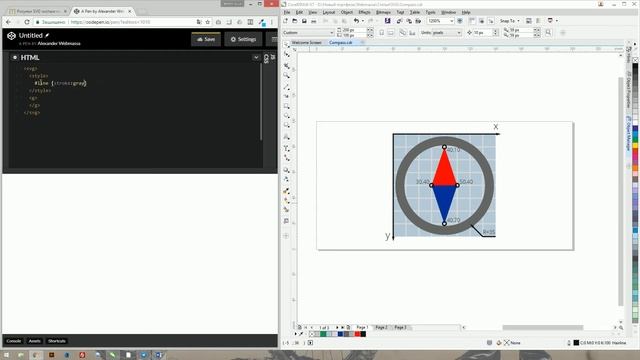Click the Save button in CodePen

pos(206,39)
